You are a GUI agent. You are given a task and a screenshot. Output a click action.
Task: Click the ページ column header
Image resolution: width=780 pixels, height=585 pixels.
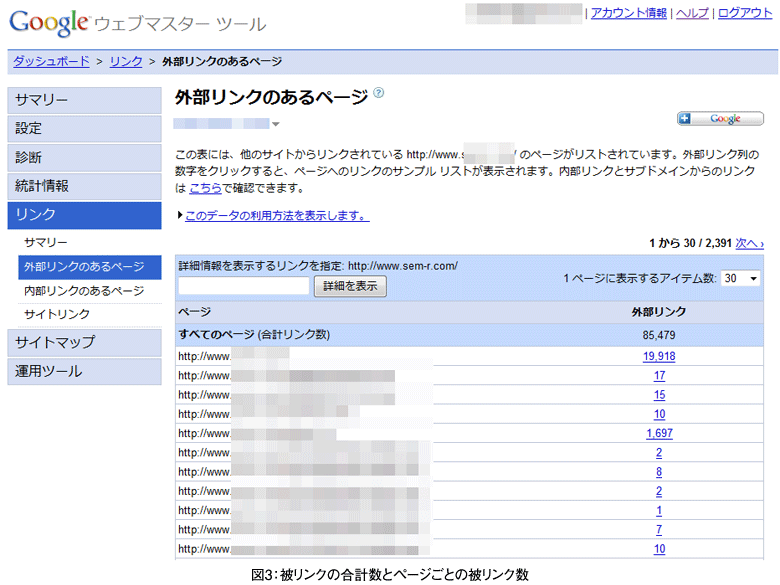tap(195, 312)
